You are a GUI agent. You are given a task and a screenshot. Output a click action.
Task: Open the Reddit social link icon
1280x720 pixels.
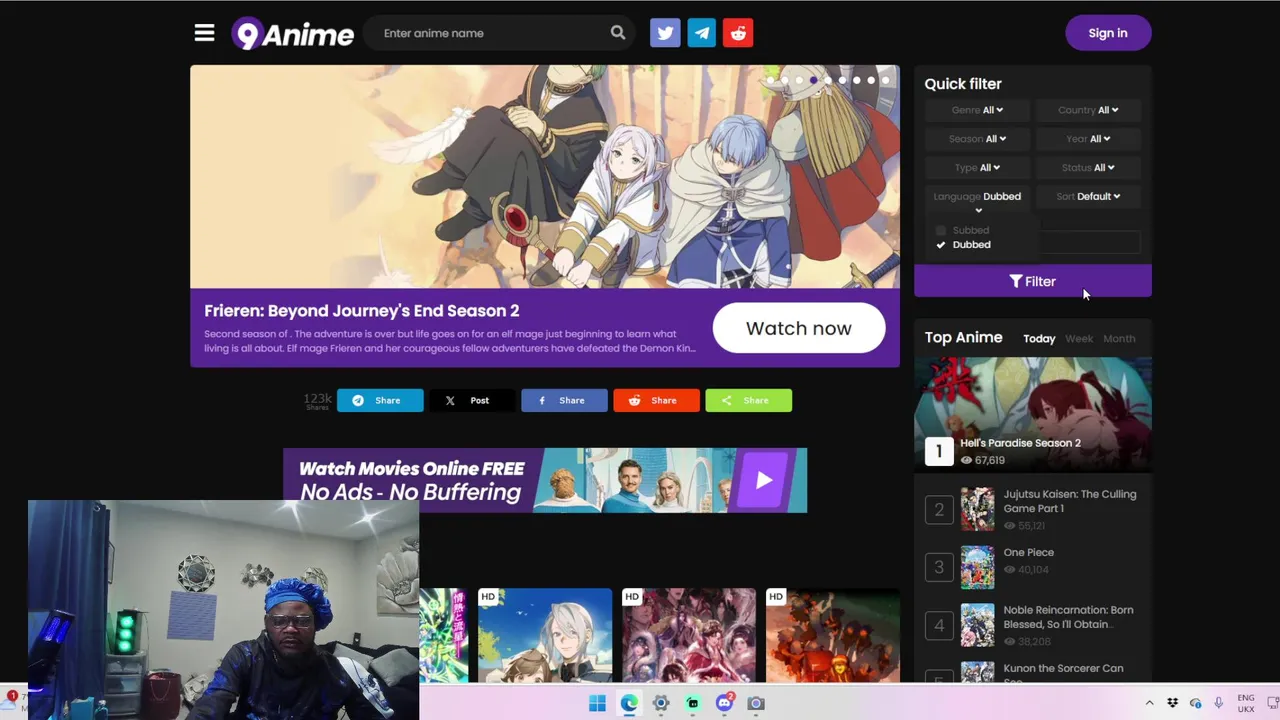[738, 33]
